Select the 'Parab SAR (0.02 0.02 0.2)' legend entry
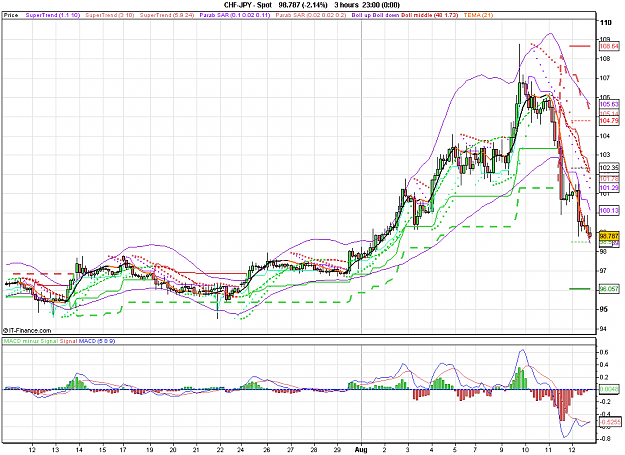625x455 pixels. click(x=311, y=15)
